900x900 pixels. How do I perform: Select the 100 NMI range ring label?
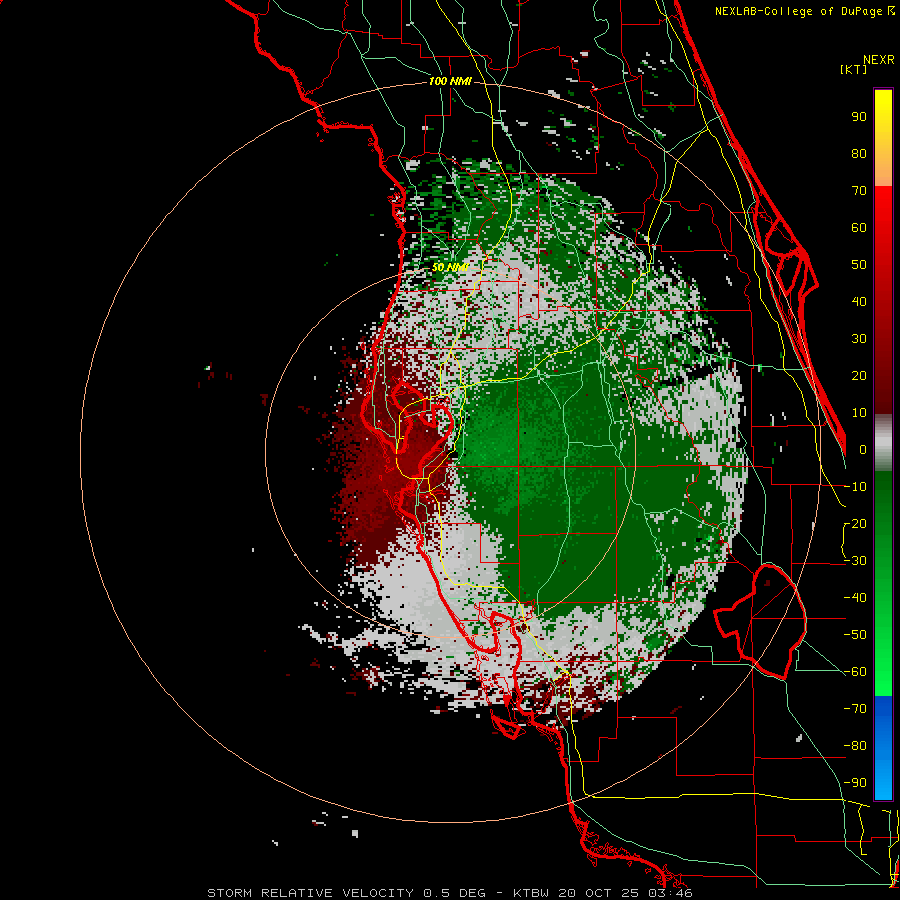(450, 82)
